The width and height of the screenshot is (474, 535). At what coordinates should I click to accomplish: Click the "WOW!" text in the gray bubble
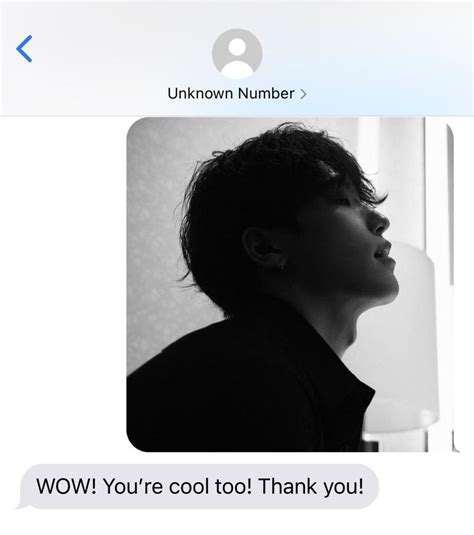(67, 486)
